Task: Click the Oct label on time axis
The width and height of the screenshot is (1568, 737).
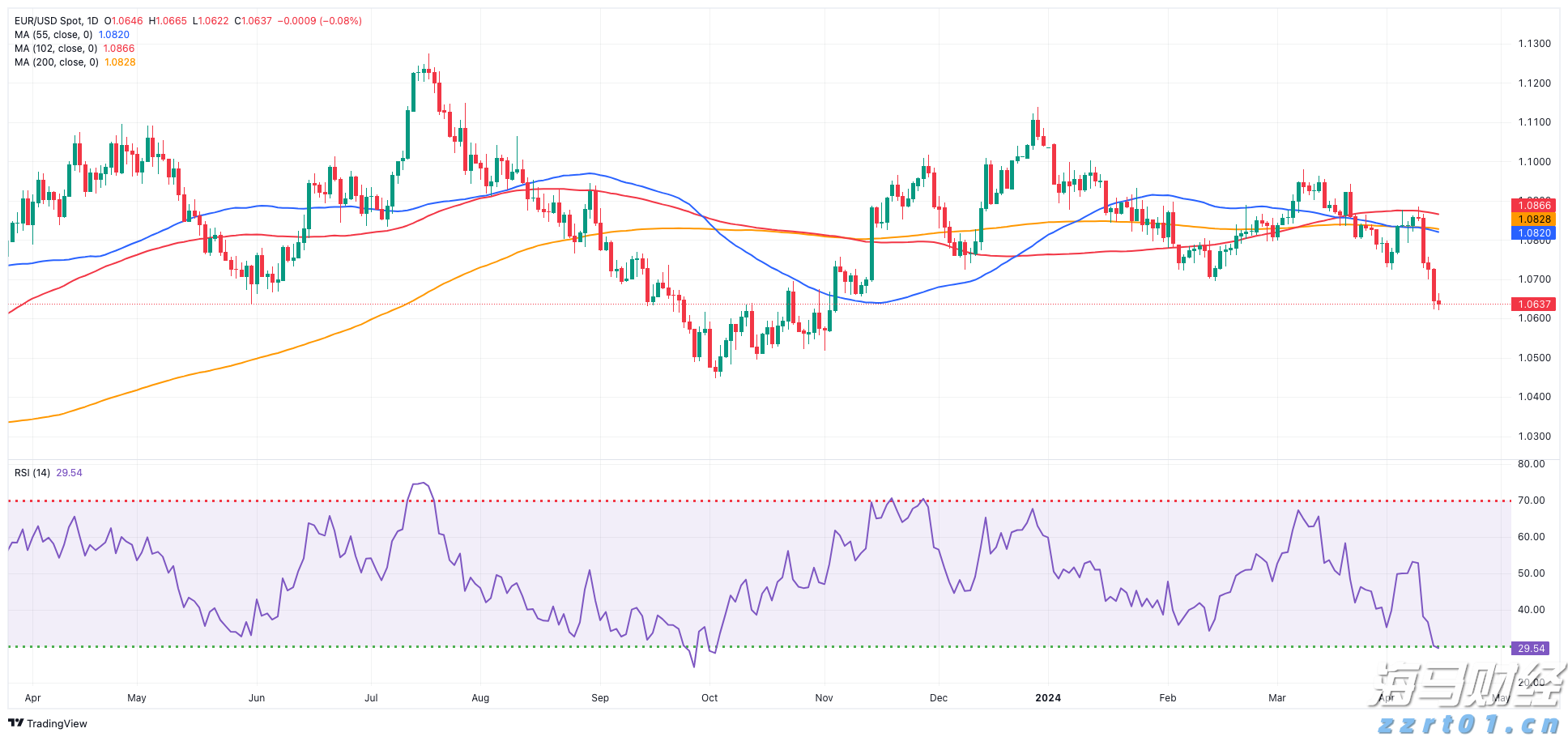Action: pyautogui.click(x=709, y=698)
